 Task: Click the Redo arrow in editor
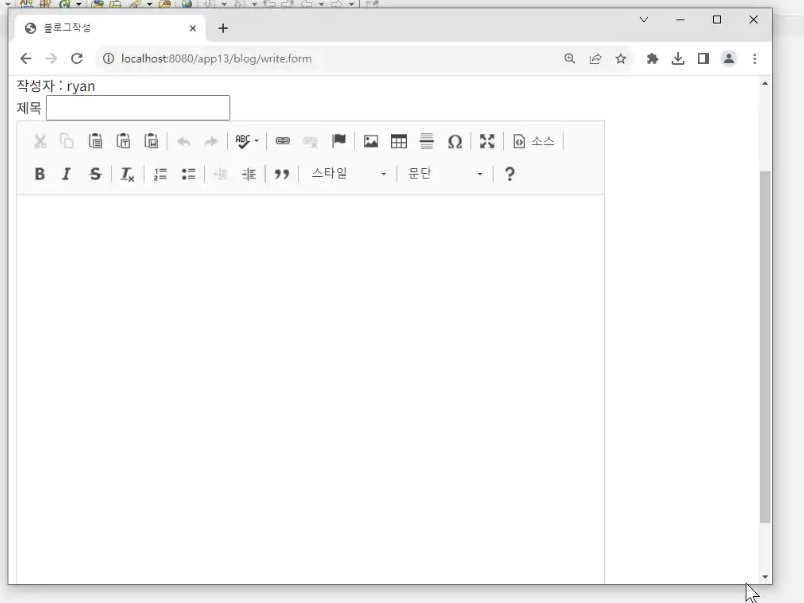pyautogui.click(x=211, y=141)
